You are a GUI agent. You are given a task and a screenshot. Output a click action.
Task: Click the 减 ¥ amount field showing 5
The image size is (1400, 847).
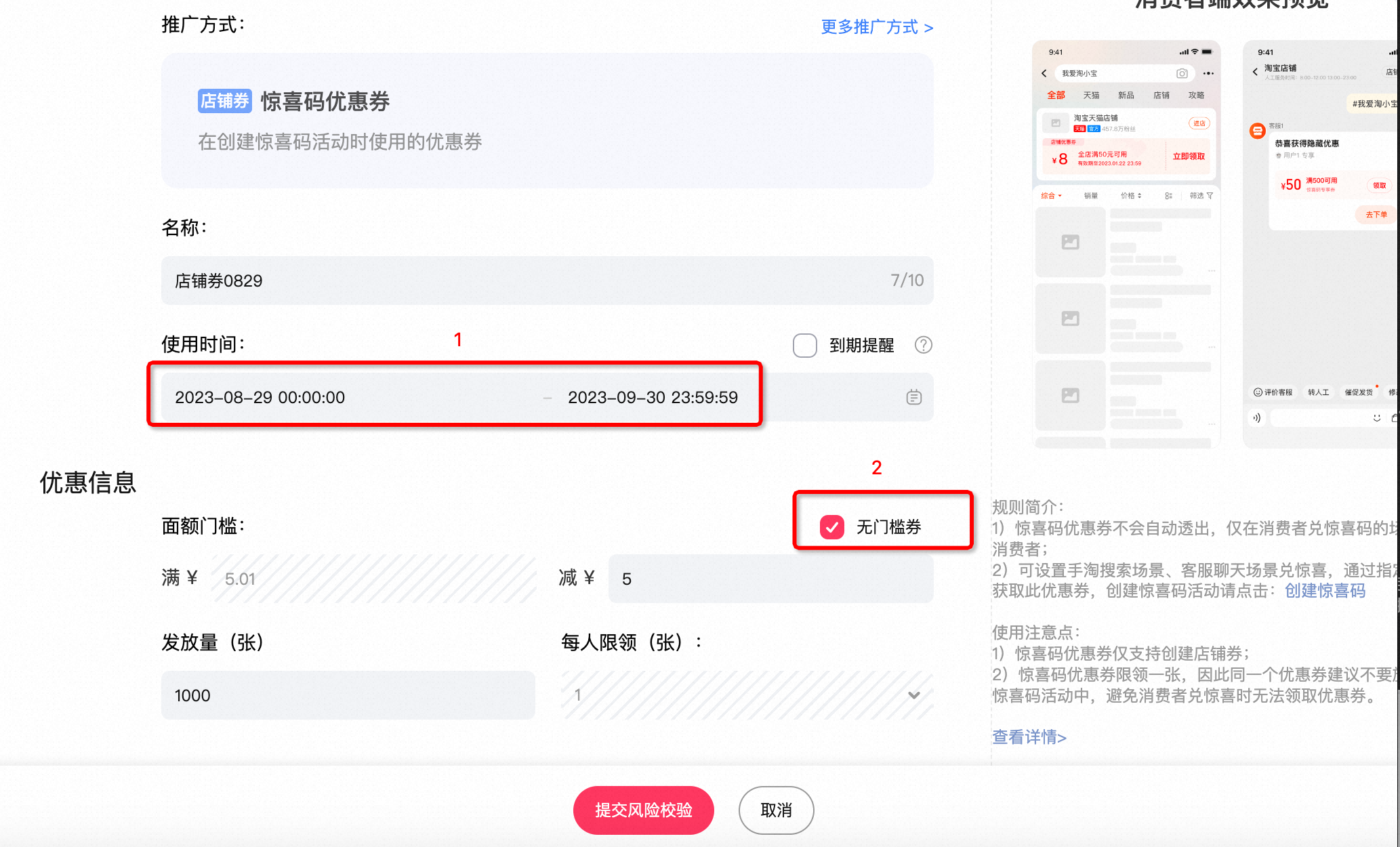(x=770, y=579)
